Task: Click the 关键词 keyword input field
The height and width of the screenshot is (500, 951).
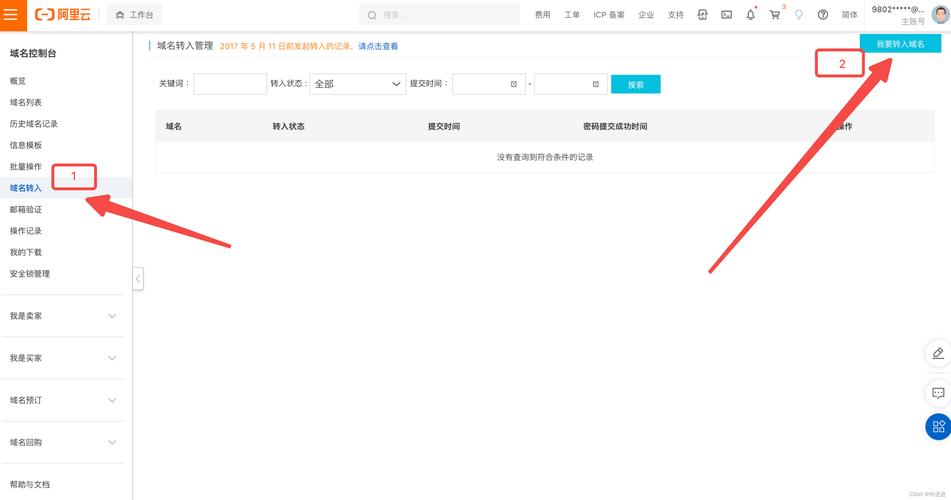Action: pos(229,84)
